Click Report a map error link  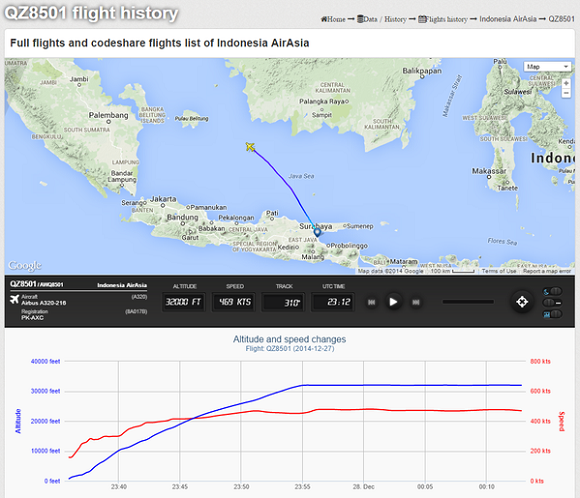click(547, 271)
